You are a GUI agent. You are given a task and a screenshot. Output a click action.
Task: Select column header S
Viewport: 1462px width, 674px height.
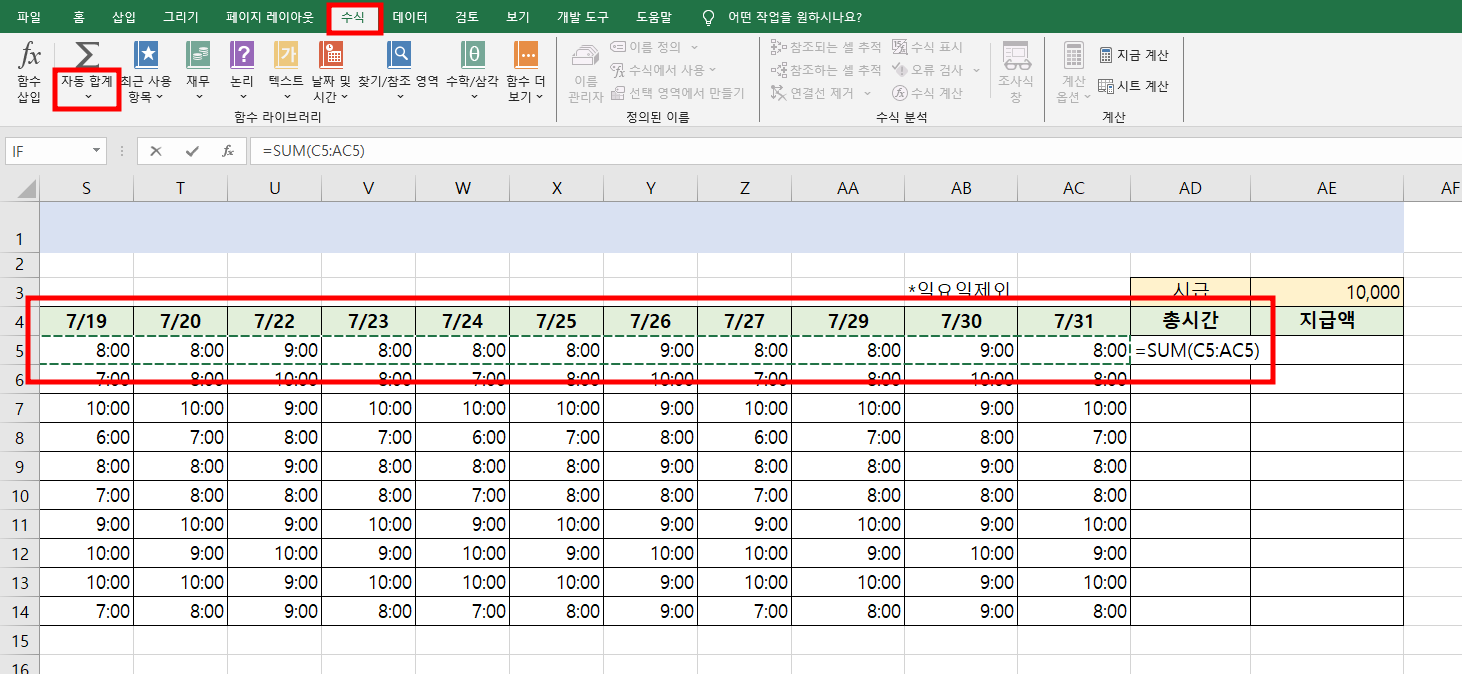tap(86, 188)
